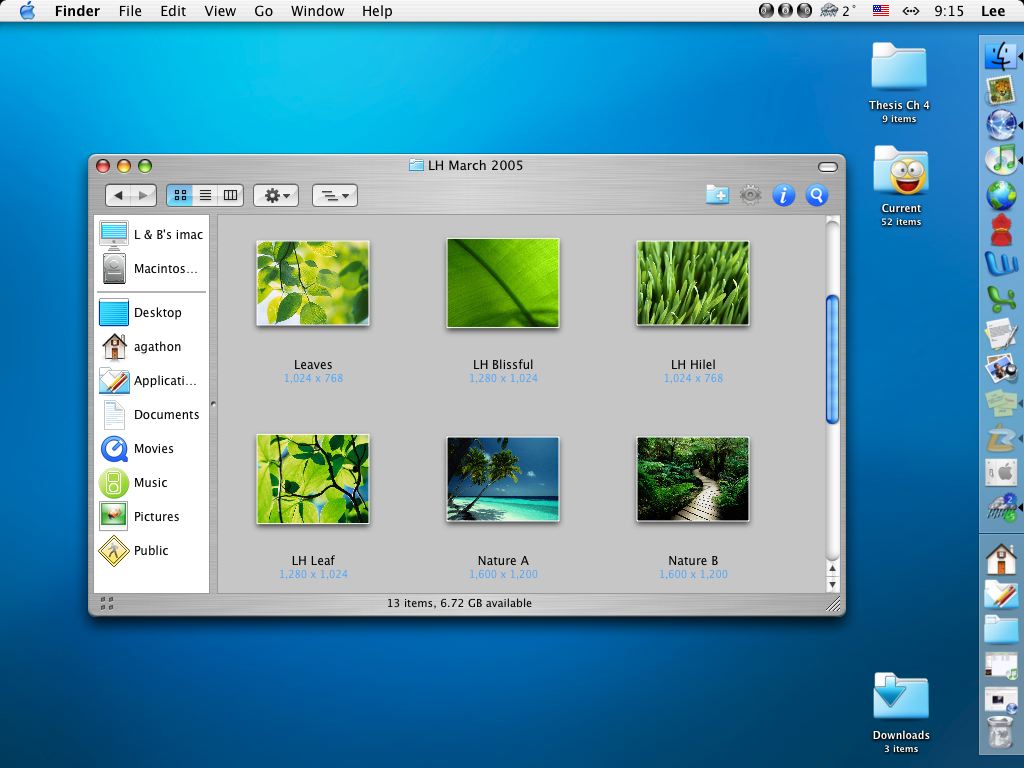The image size is (1024, 768).
Task: Select icon view mode
Action: coord(180,195)
